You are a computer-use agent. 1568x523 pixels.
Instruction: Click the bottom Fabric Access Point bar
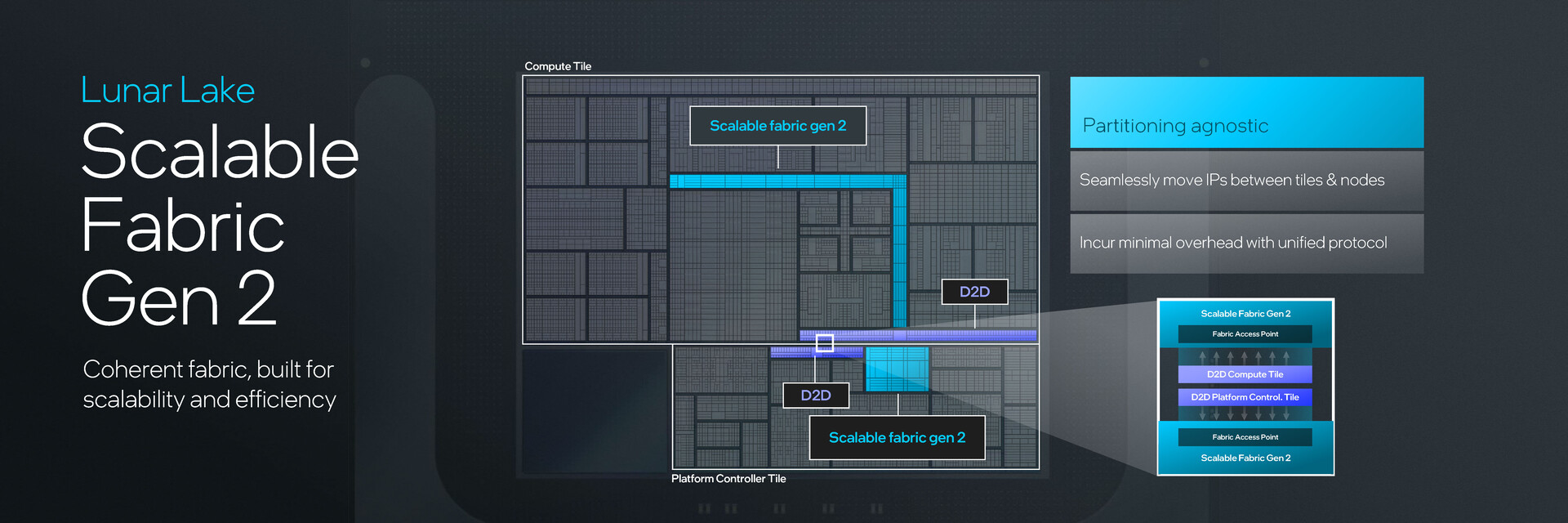tap(1245, 437)
